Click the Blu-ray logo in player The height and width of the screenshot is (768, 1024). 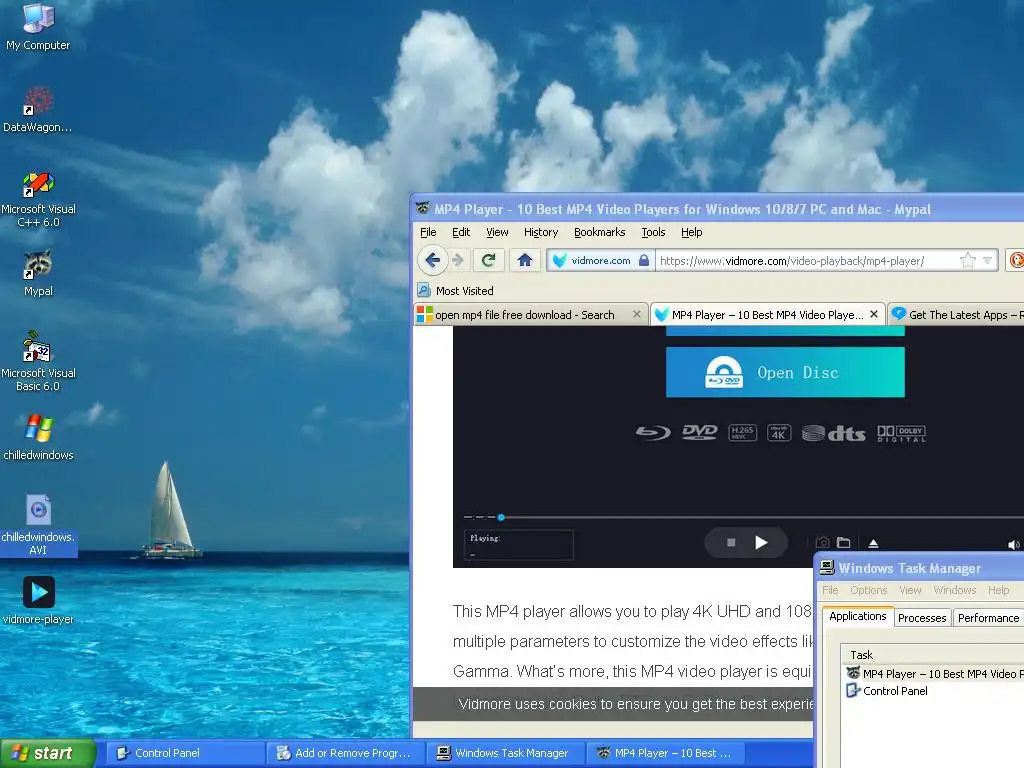tap(653, 432)
